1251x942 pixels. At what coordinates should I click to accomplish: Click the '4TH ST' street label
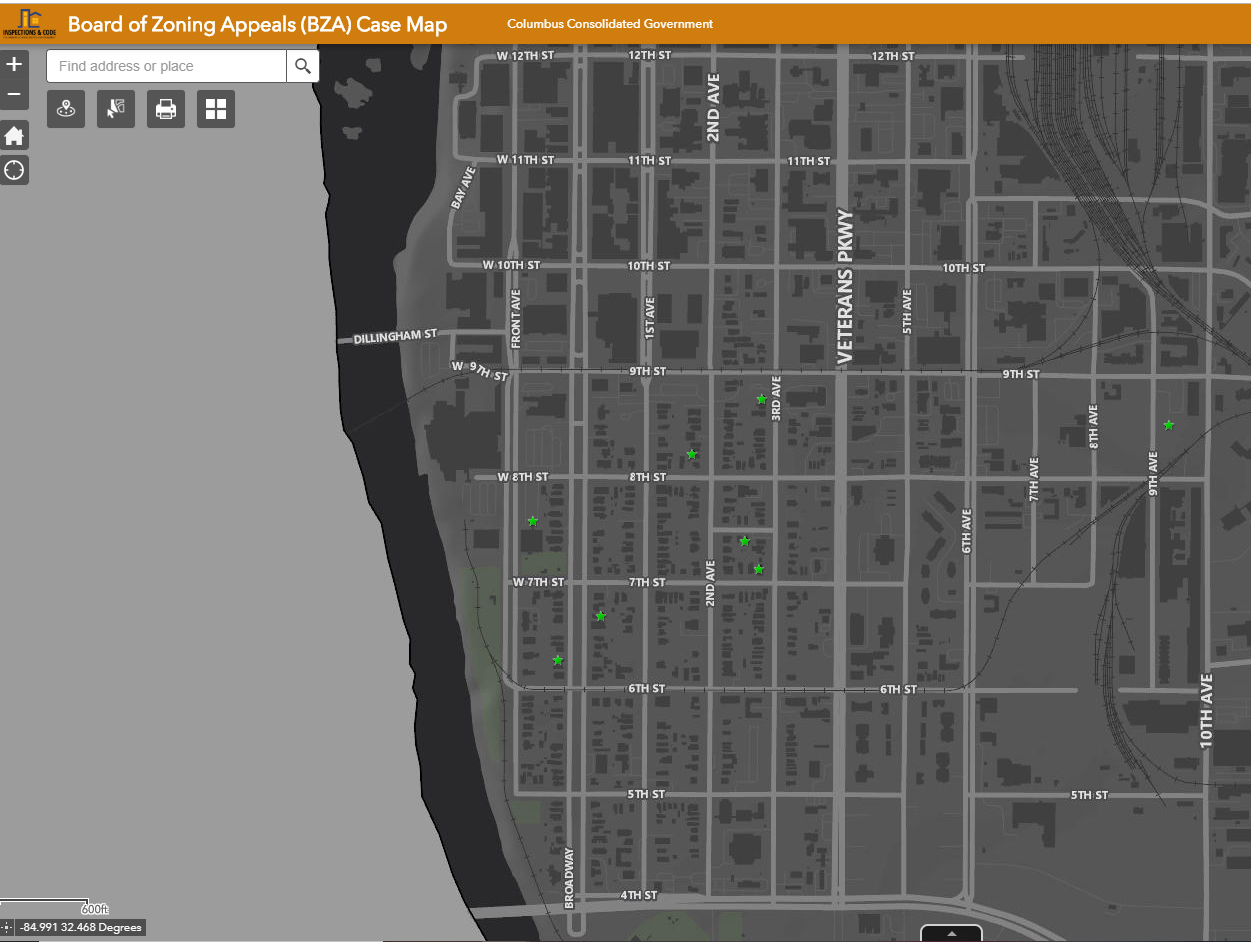[x=638, y=895]
